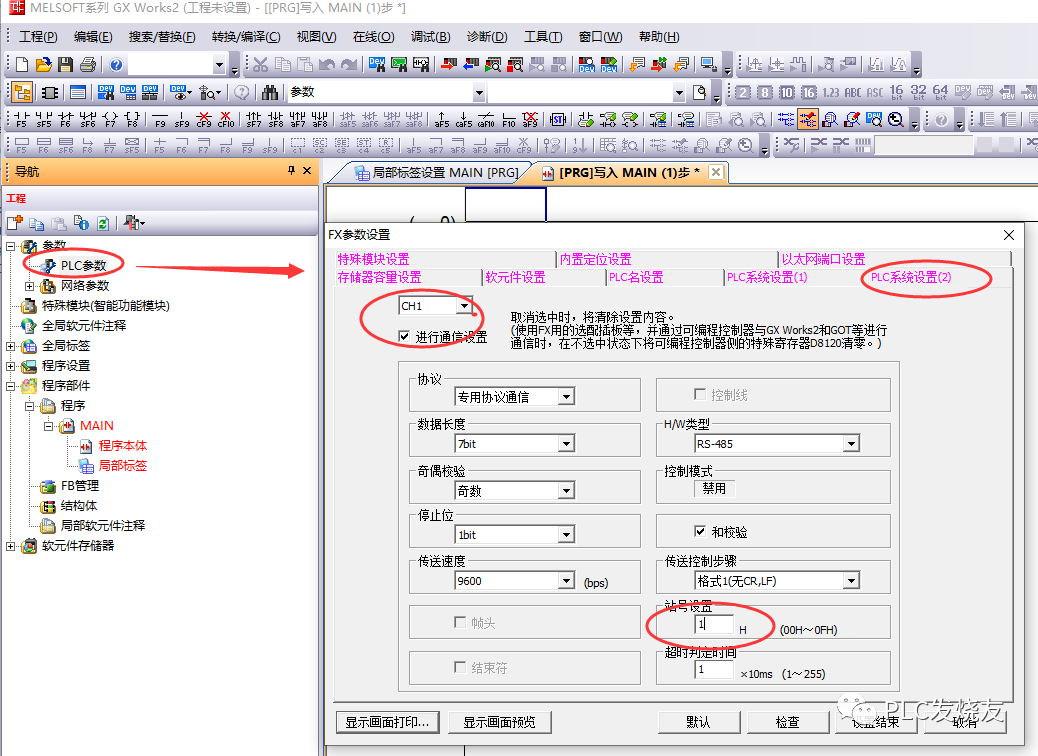Screen dimensions: 1038x756
Task: Click the Save project icon
Action: point(65,65)
